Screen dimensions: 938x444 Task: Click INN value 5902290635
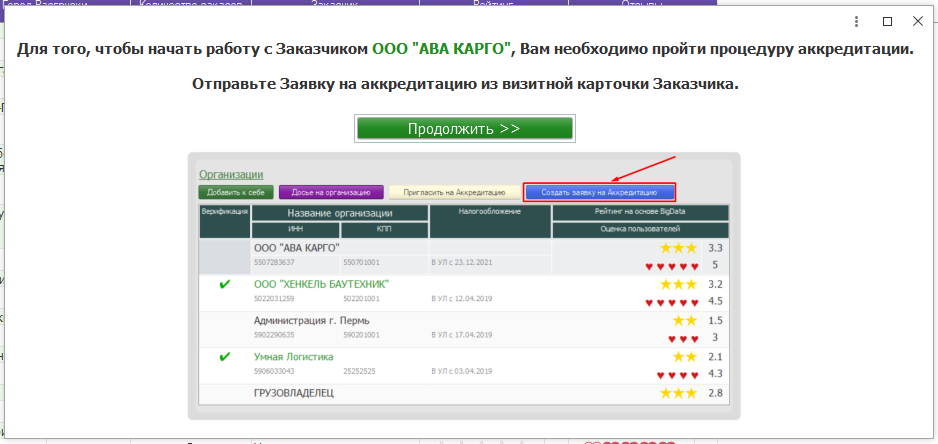274,335
